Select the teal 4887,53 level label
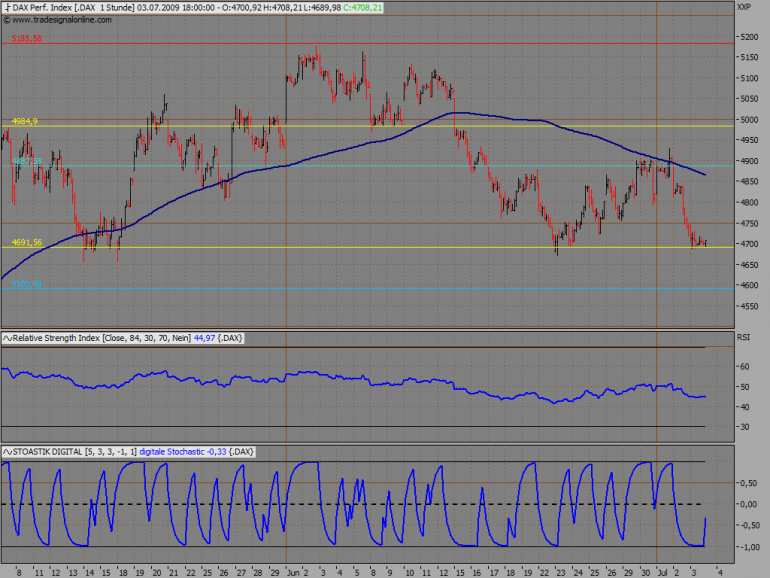770x578 pixels. 27,161
